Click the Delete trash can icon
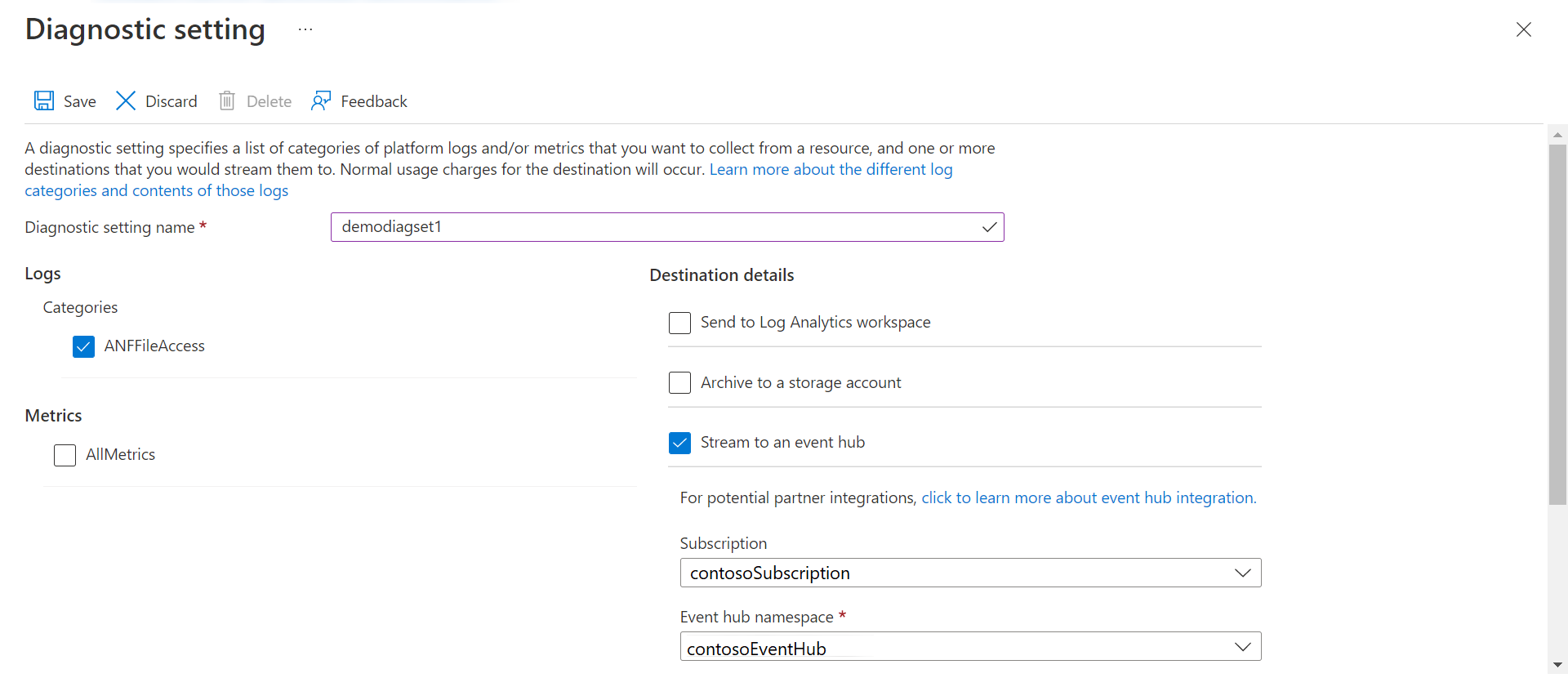The width and height of the screenshot is (1568, 678). coord(227,101)
